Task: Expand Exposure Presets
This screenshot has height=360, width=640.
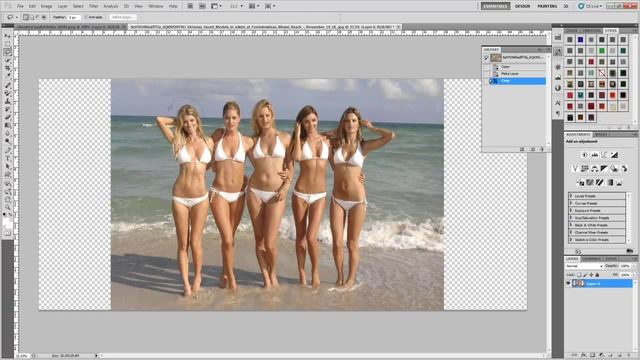Action: (571, 211)
